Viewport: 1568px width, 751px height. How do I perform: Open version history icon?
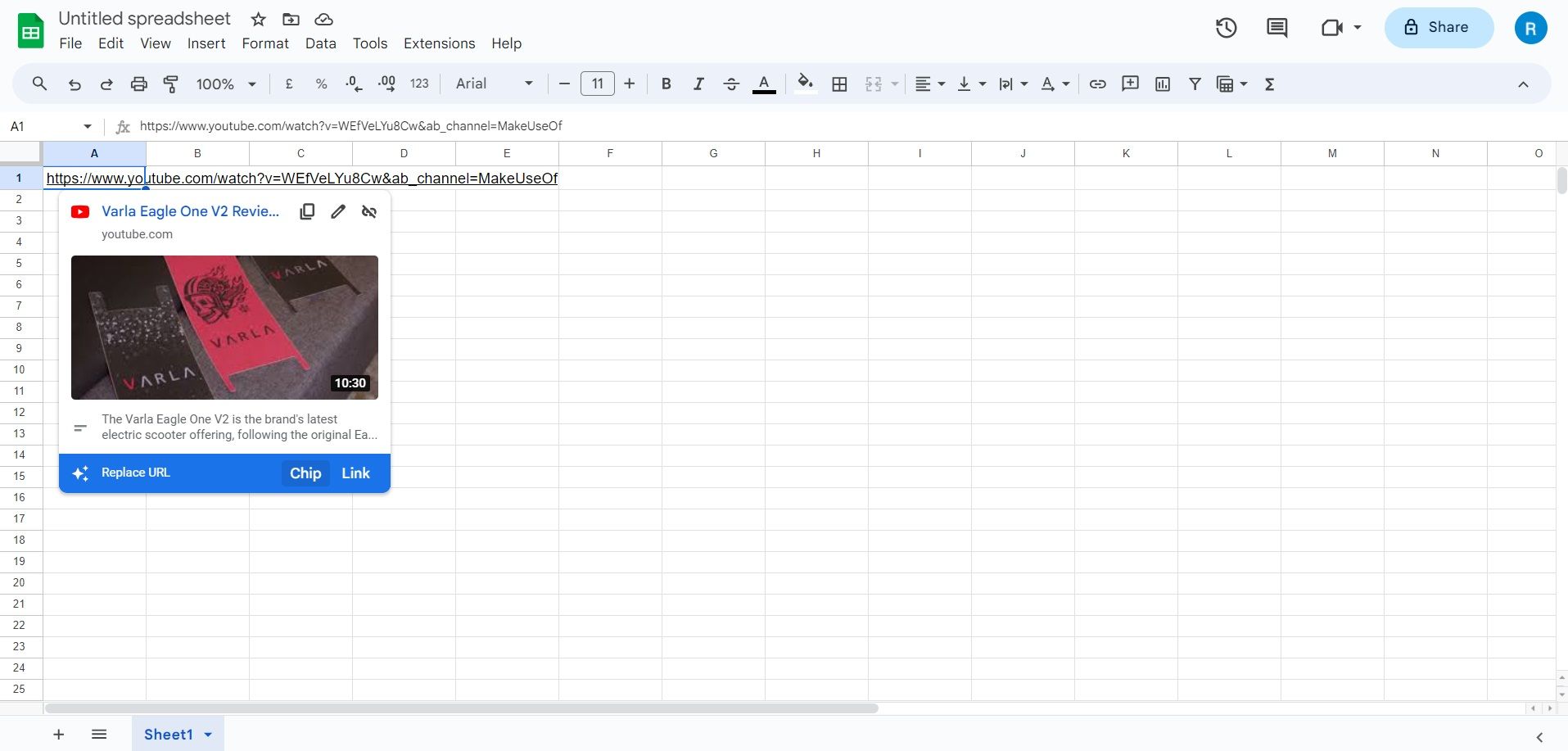coord(1226,27)
